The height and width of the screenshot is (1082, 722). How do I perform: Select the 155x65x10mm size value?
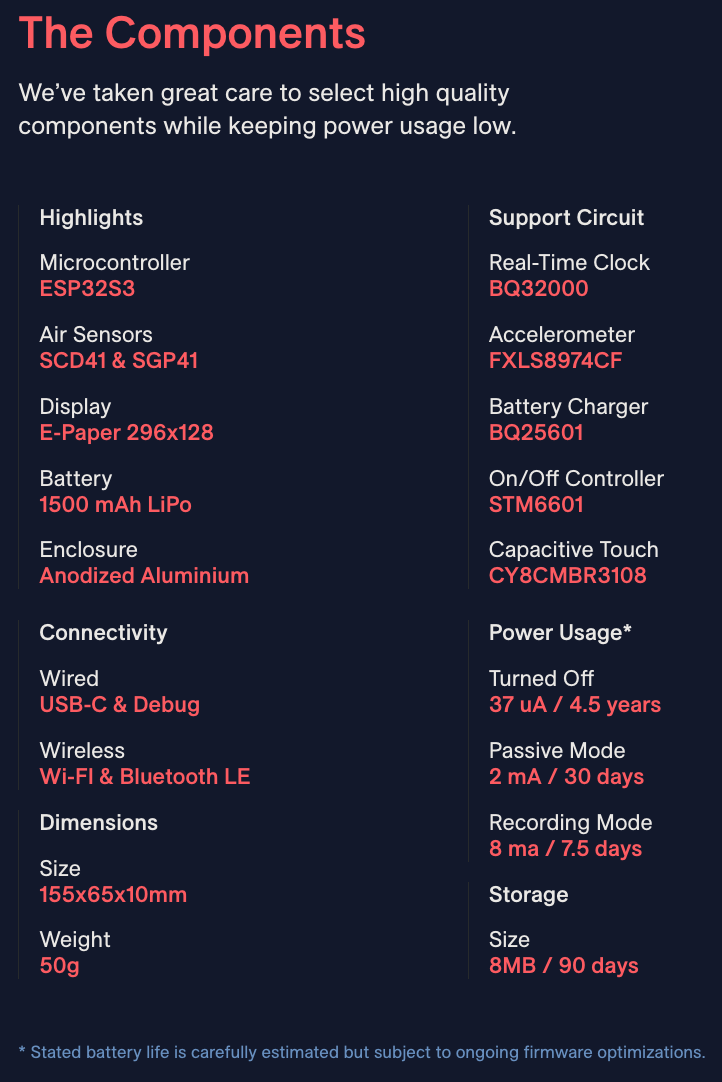[x=113, y=895]
